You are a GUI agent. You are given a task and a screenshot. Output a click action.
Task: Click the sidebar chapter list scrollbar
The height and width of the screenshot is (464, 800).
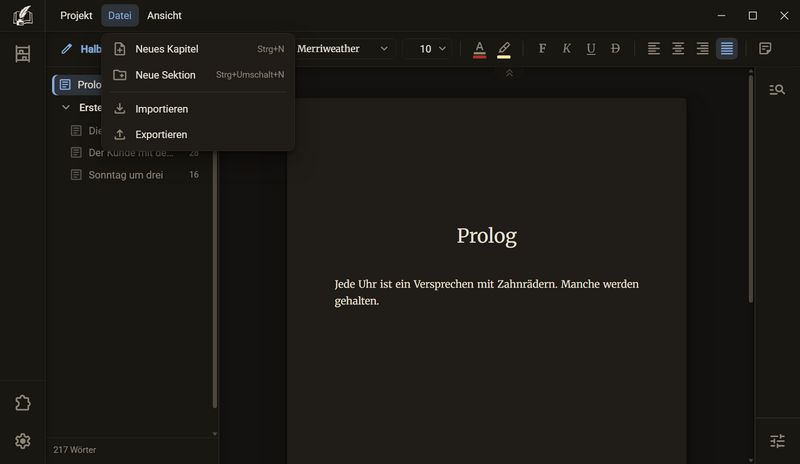[x=215, y=278]
